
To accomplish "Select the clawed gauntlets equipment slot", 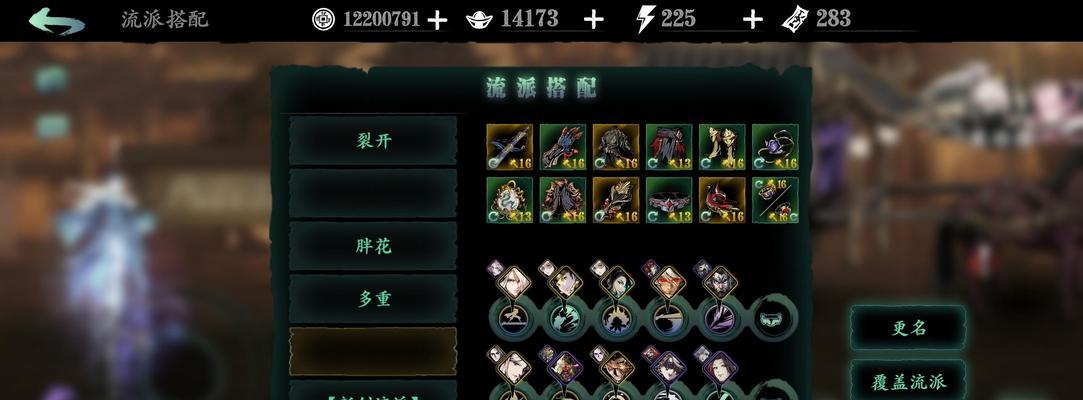I will 563,147.
